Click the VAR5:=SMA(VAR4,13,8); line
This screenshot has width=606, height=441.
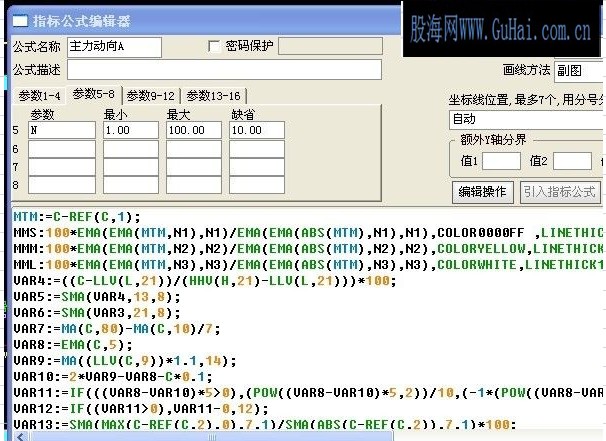tap(97, 297)
